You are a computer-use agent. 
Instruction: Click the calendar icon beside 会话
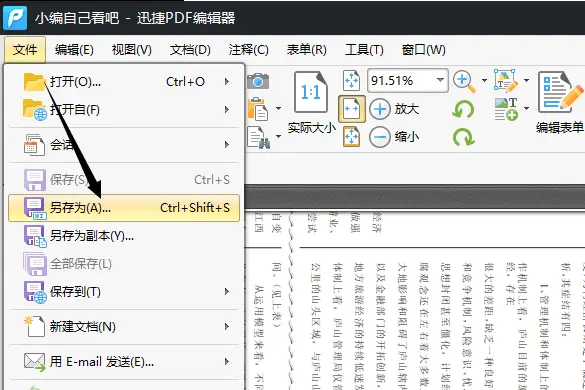(34, 145)
